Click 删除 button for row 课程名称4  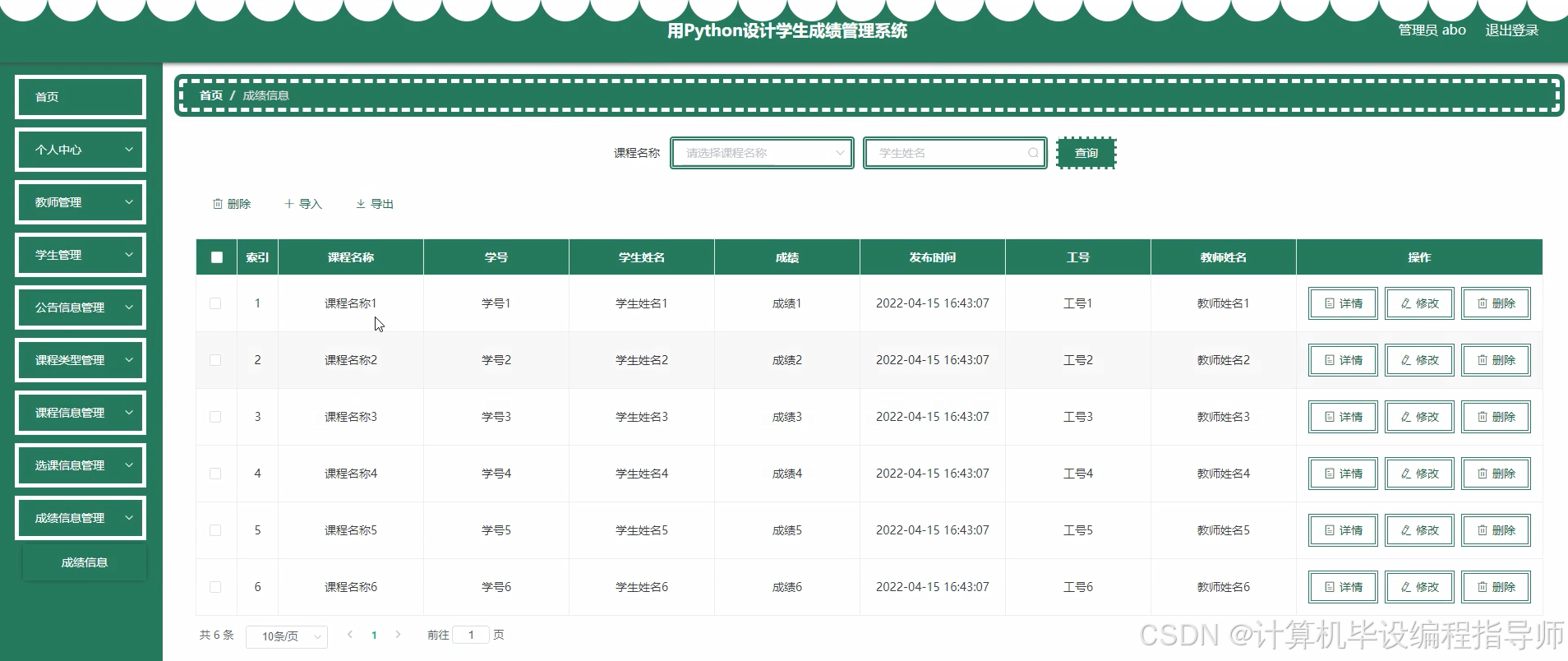(1496, 474)
